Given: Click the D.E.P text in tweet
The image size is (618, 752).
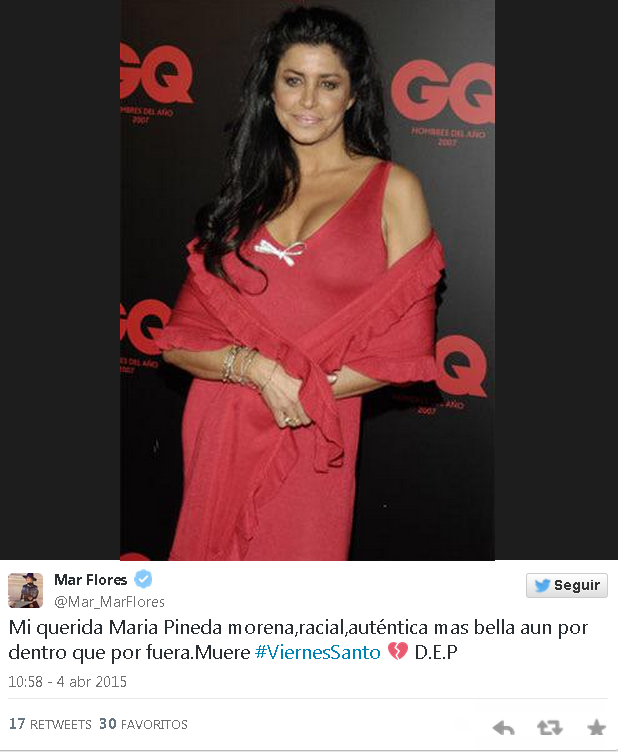Looking at the screenshot, I should pyautogui.click(x=436, y=652).
